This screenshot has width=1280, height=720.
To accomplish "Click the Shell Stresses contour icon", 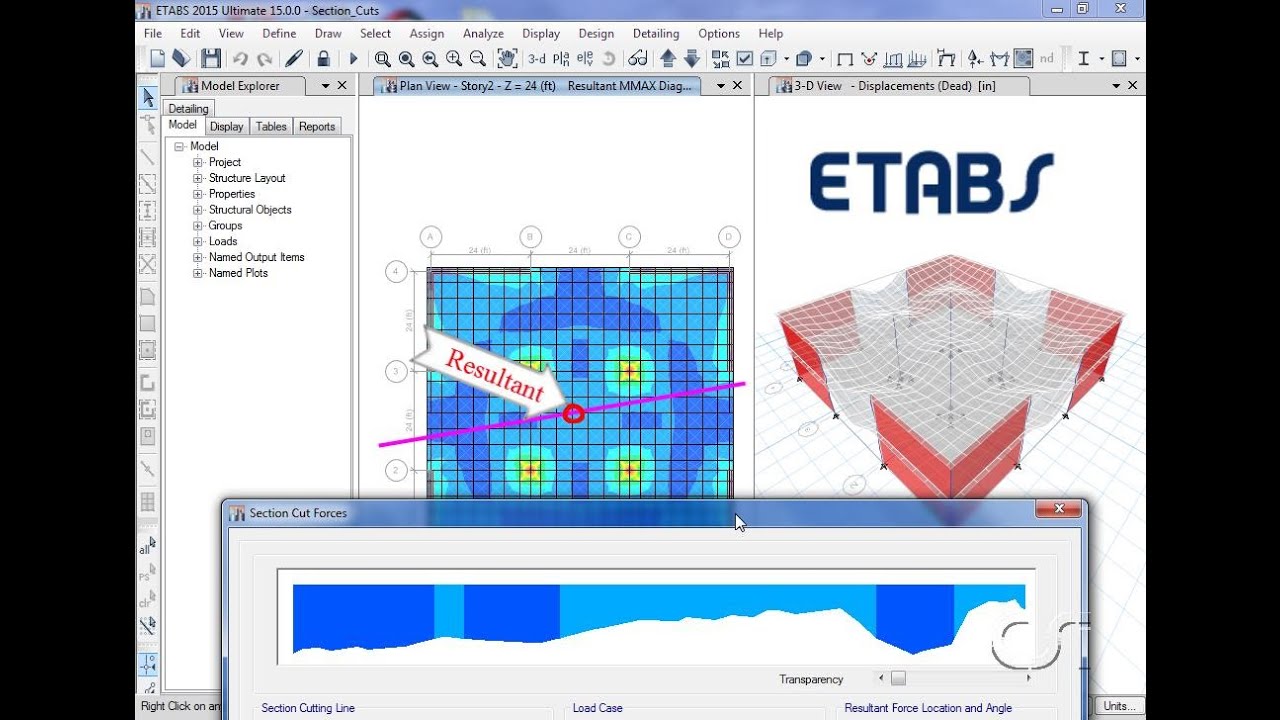I will pos(1023,59).
